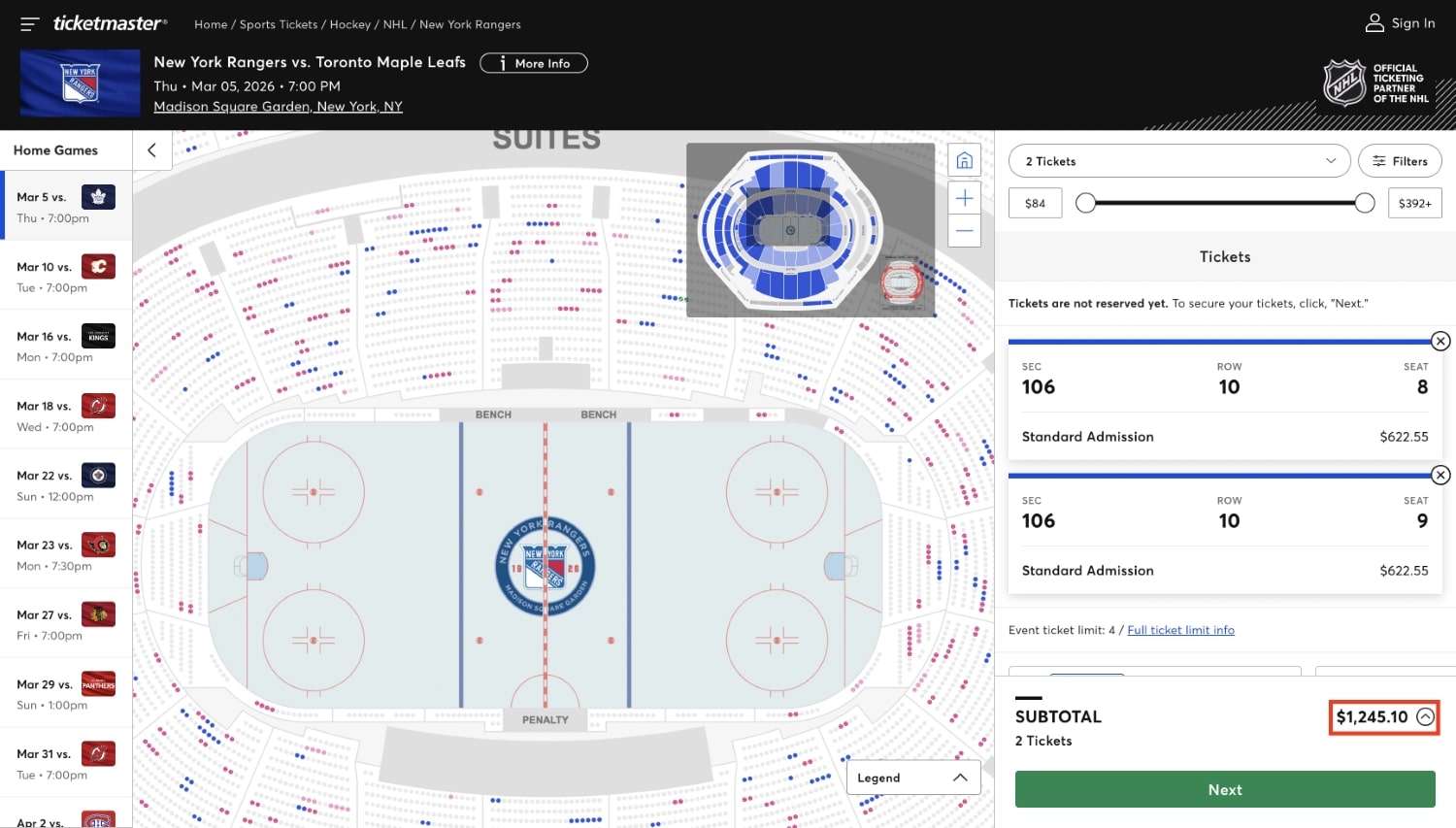The image size is (1456, 828).
Task: Click the Devils logo for Mar 18
Action: click(98, 406)
